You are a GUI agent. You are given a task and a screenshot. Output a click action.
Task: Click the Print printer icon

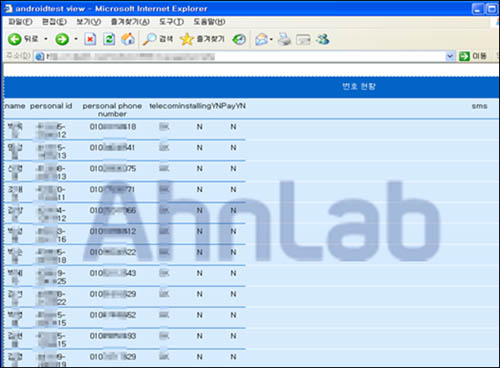(x=284, y=39)
